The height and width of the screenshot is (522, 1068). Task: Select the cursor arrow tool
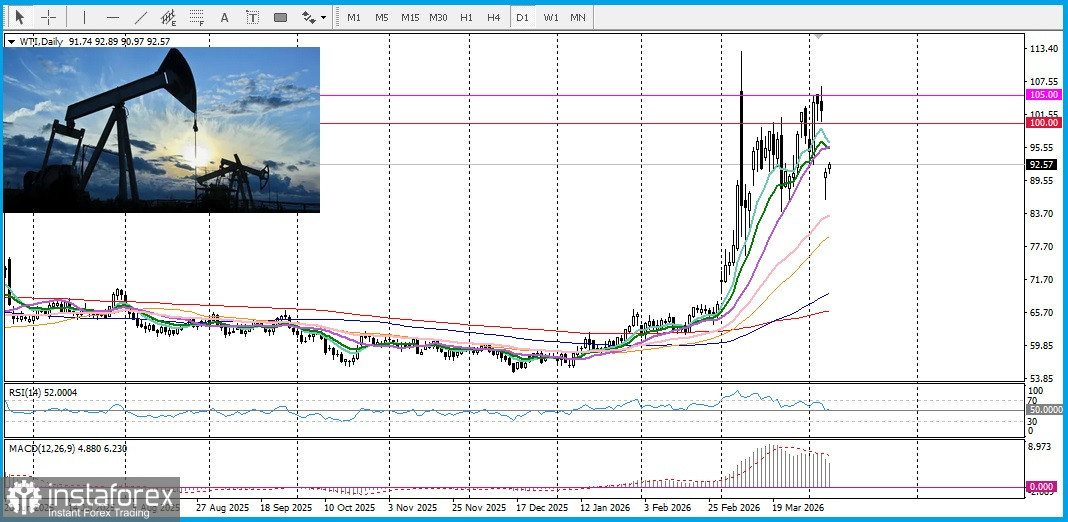(19, 17)
